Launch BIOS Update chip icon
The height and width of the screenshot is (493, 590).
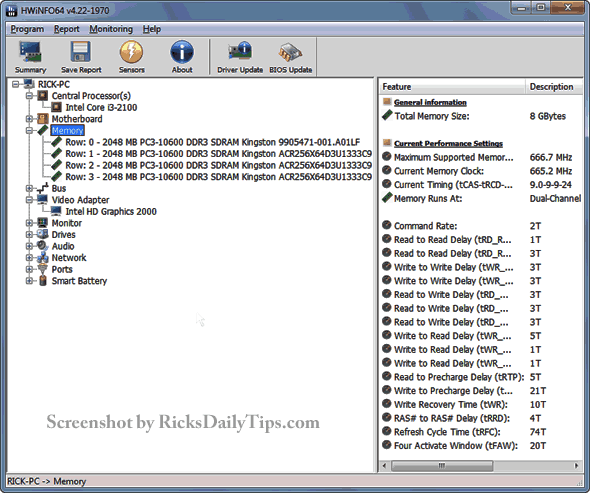(290, 52)
